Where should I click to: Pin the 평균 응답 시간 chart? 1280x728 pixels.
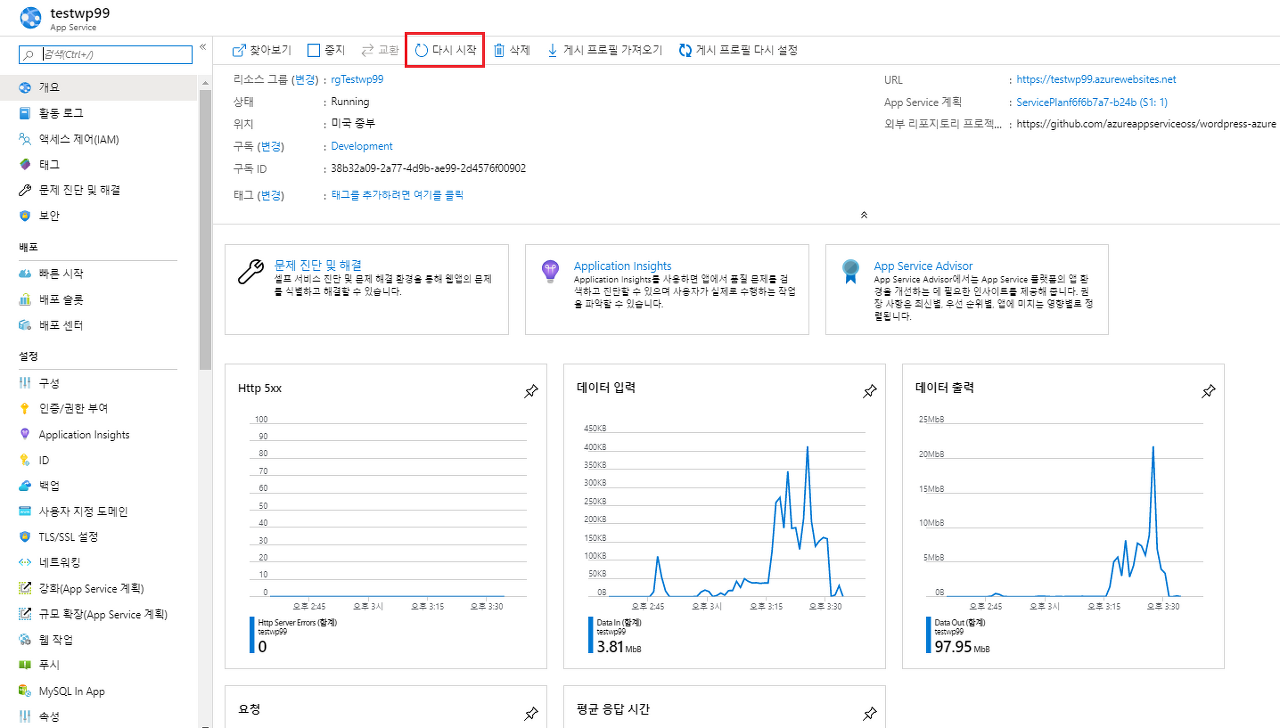869,714
